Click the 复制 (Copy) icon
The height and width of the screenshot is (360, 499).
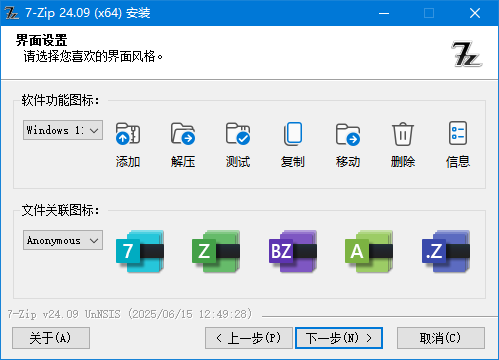click(x=293, y=134)
